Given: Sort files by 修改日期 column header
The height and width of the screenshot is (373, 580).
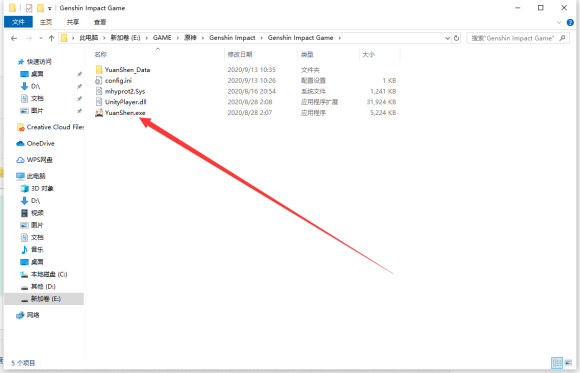Looking at the screenshot, I should (240, 54).
